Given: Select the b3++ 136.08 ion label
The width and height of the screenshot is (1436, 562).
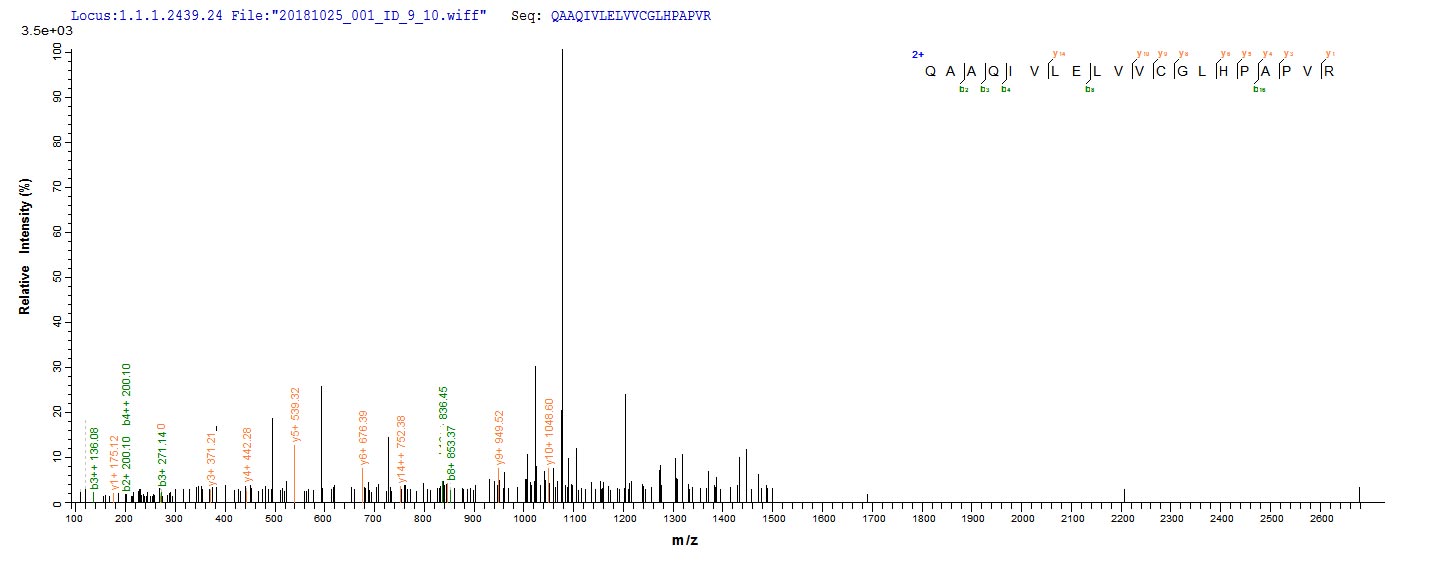Looking at the screenshot, I should [x=94, y=458].
